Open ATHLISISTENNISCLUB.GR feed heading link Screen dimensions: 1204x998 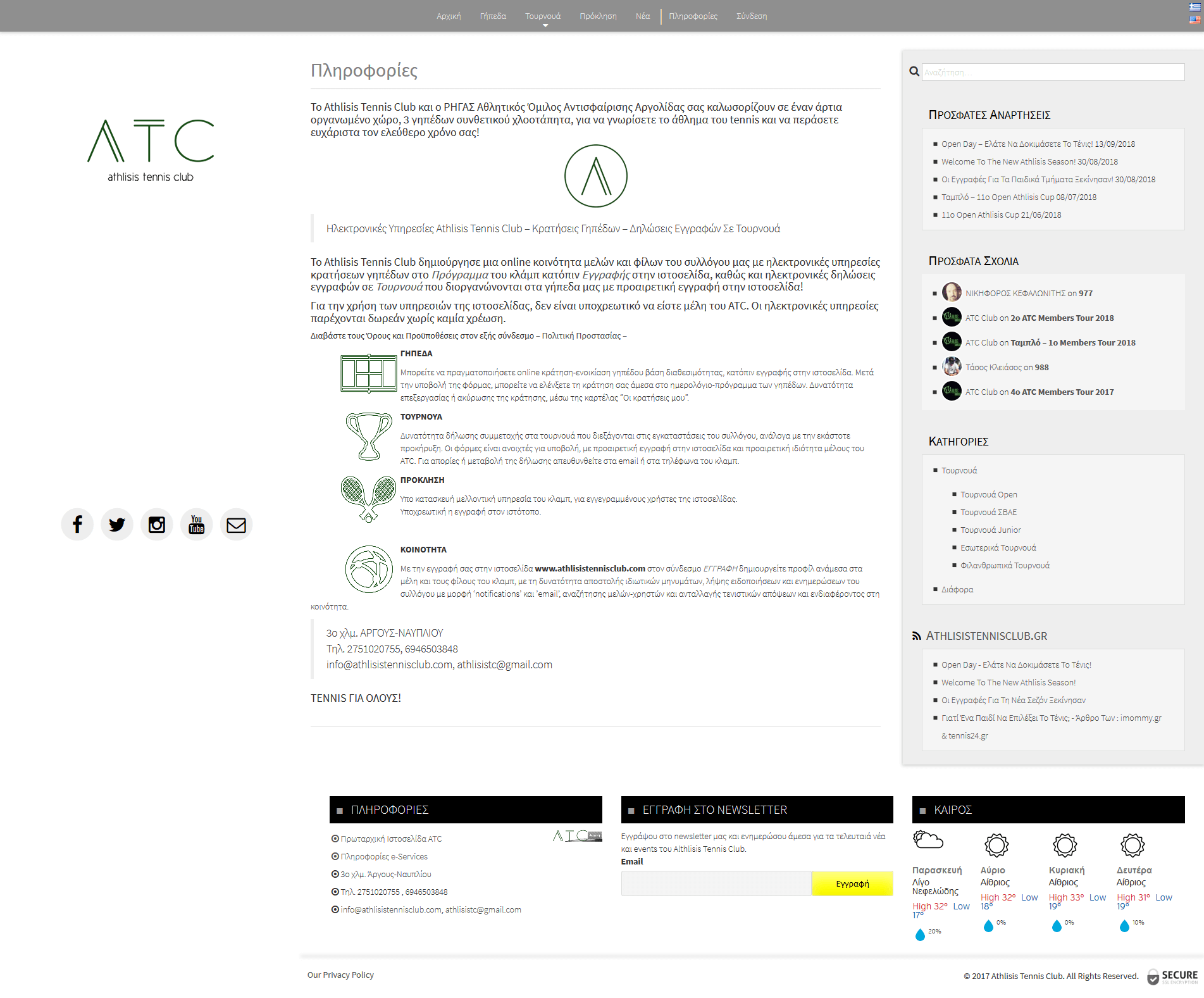tap(987, 636)
